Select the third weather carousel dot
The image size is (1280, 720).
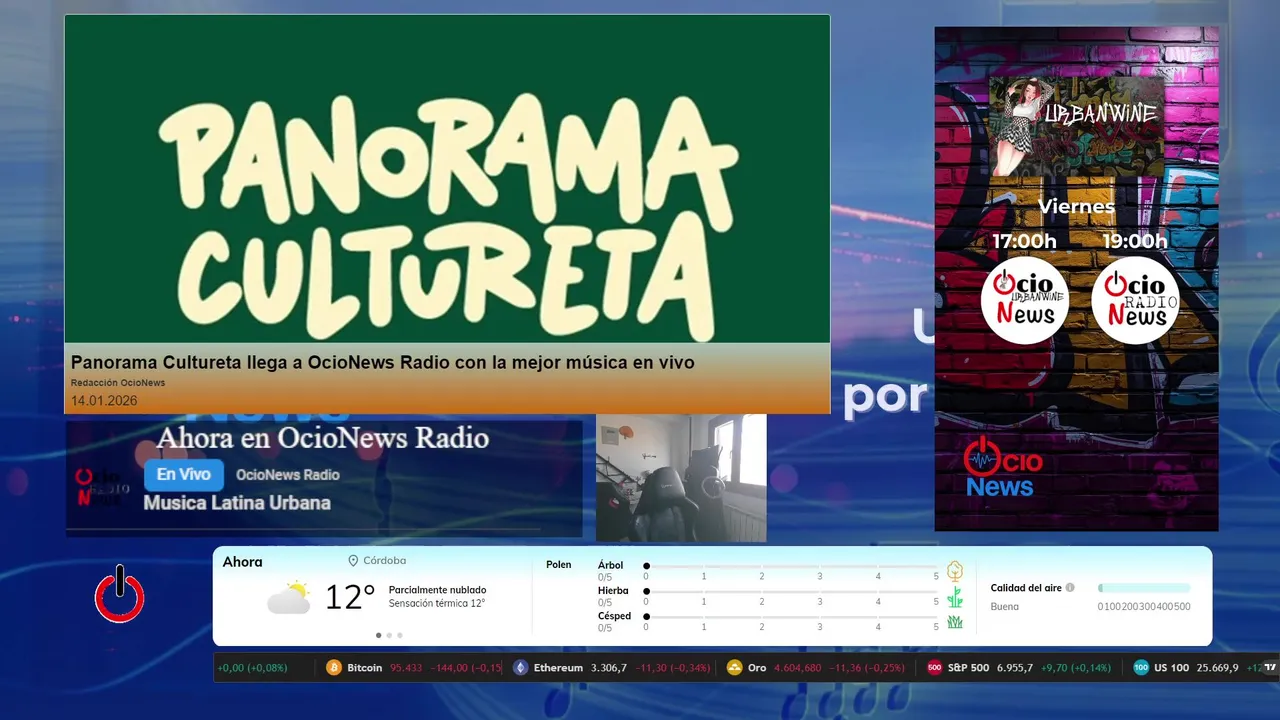[400, 635]
